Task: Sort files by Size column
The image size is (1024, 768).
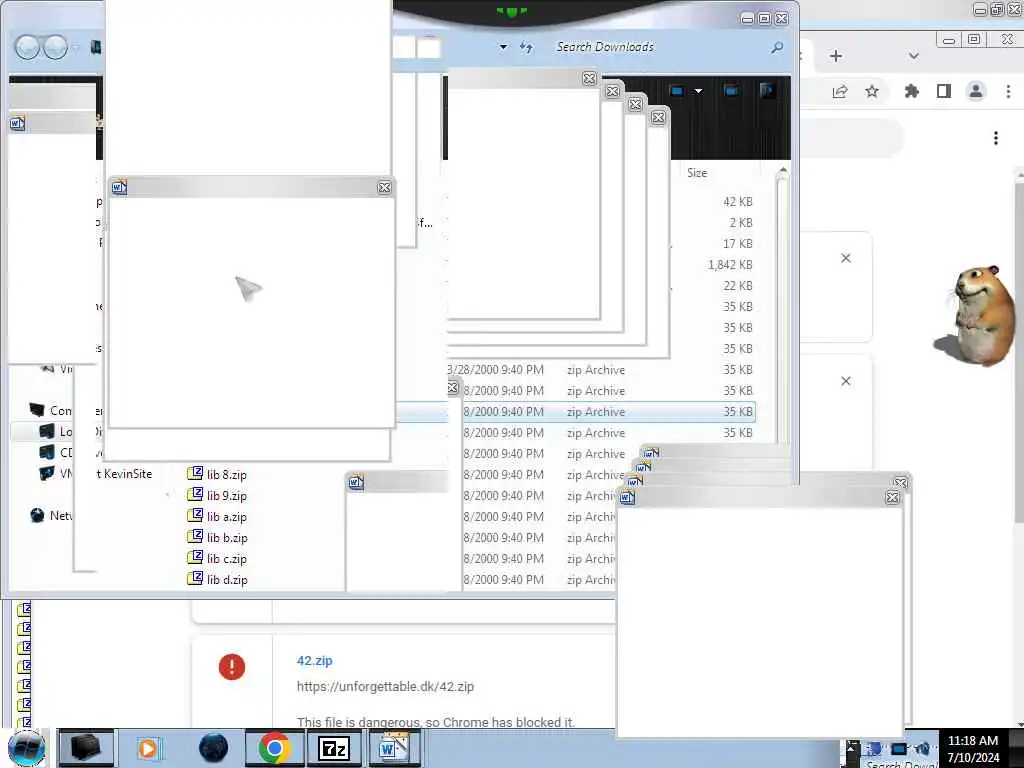Action: (x=697, y=173)
